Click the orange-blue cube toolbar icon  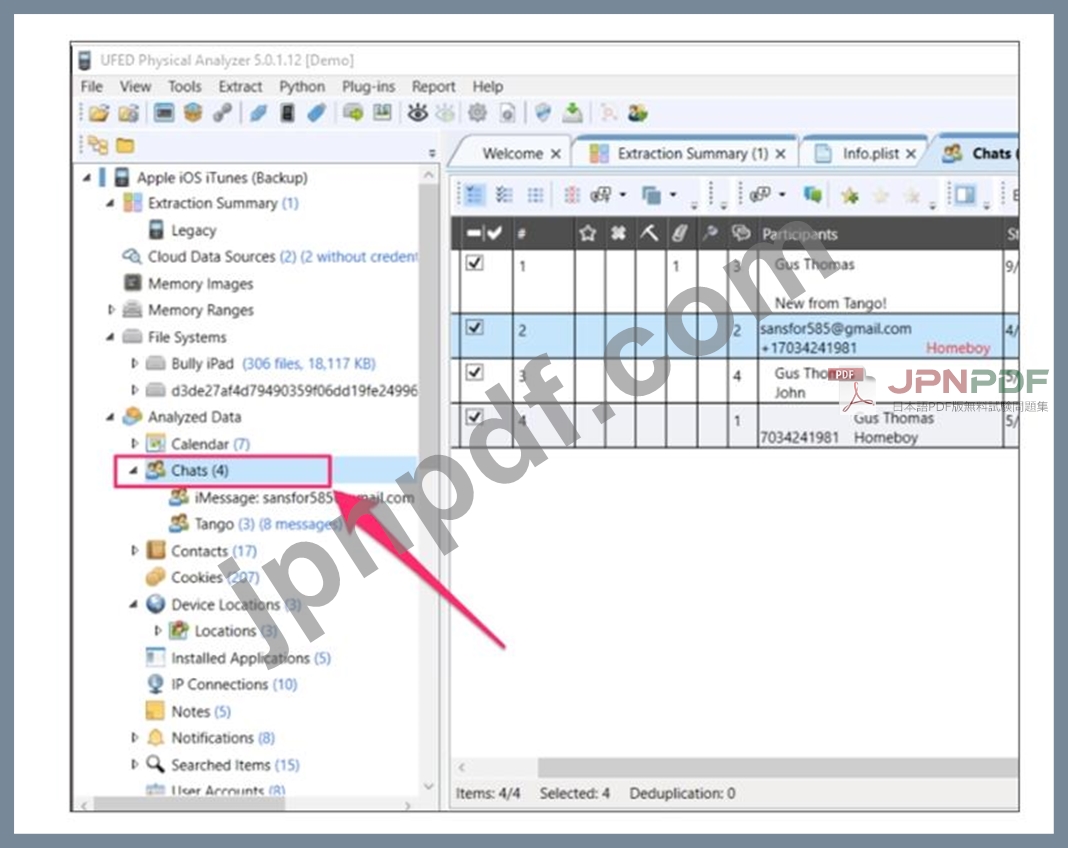coord(193,113)
